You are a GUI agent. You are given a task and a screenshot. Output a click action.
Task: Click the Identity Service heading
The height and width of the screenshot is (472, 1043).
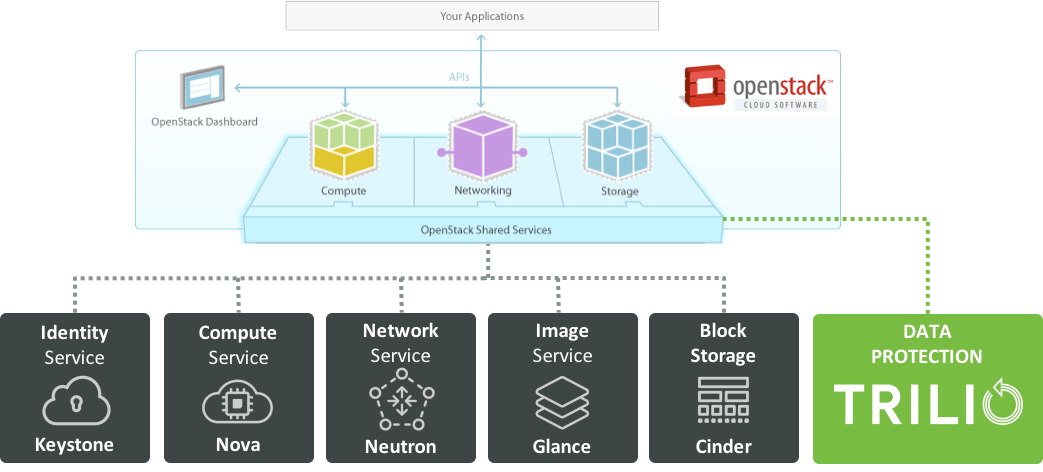point(74,345)
